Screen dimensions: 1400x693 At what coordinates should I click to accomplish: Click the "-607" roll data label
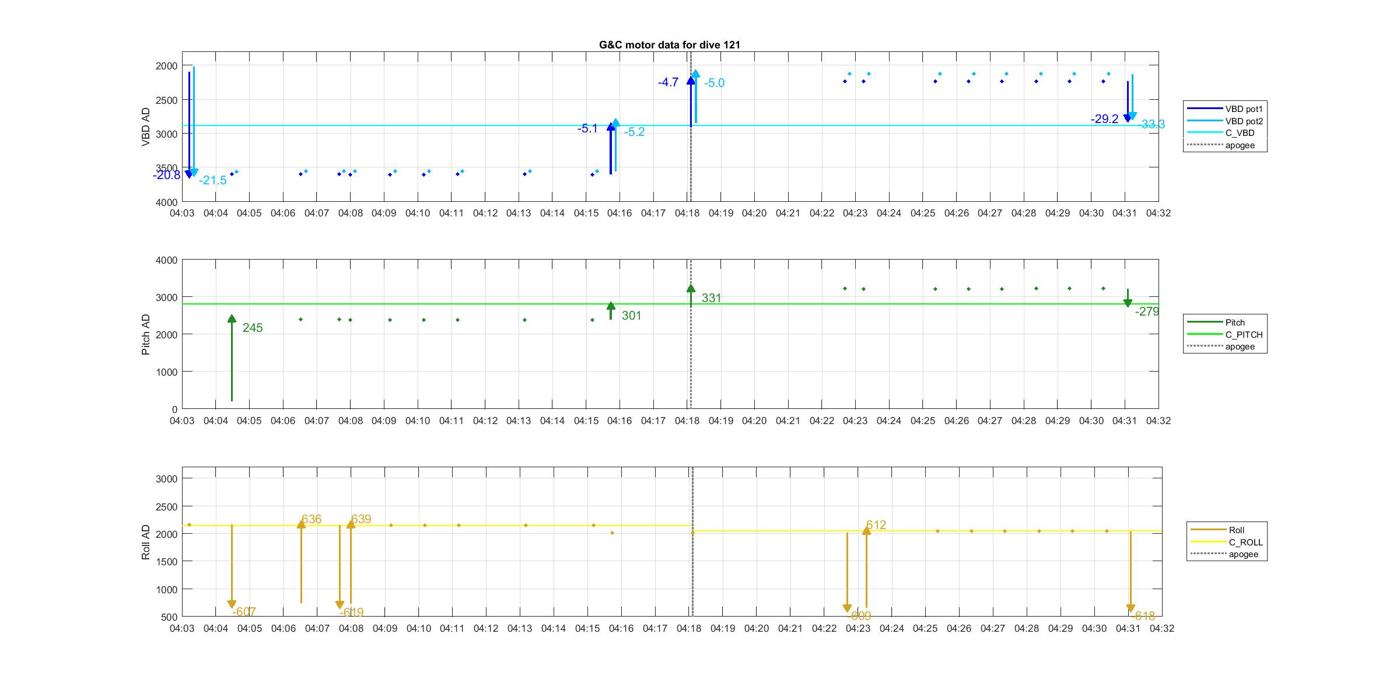(244, 612)
